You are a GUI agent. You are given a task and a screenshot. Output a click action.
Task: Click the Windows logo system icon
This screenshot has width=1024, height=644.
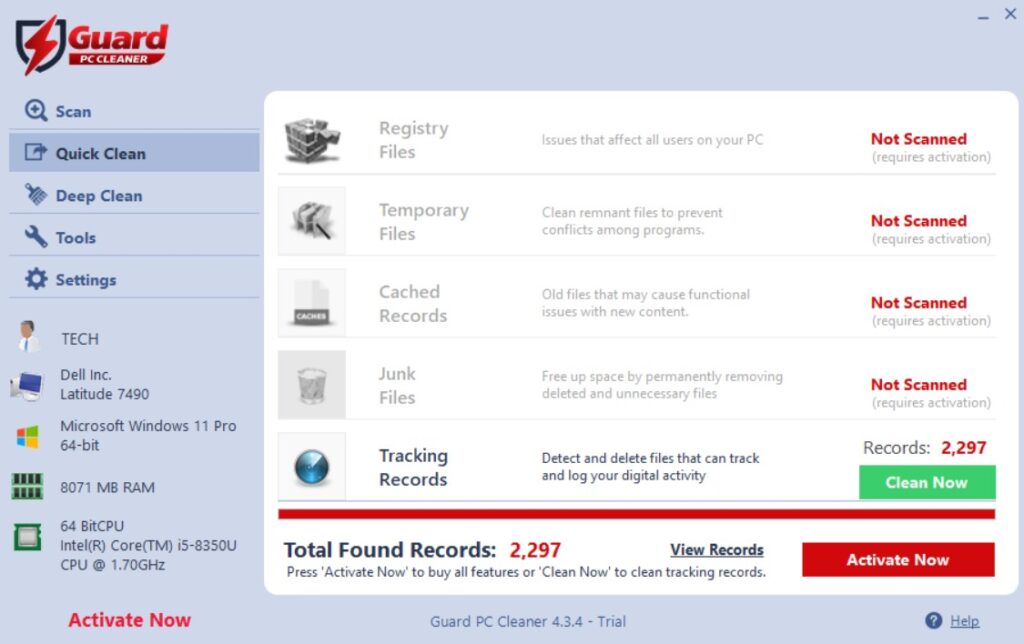27,436
